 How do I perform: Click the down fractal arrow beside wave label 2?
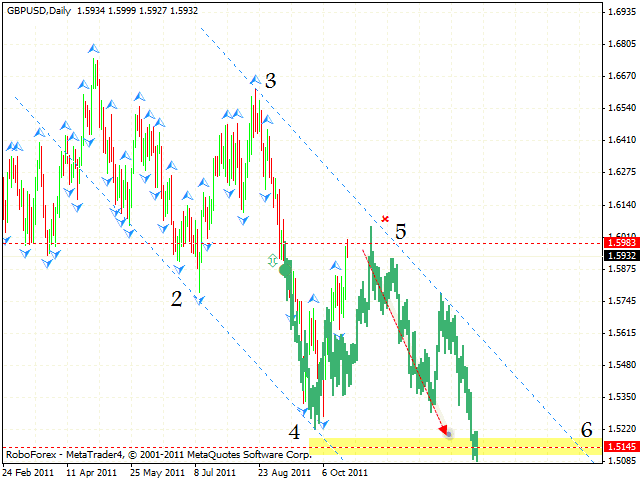pos(199,301)
